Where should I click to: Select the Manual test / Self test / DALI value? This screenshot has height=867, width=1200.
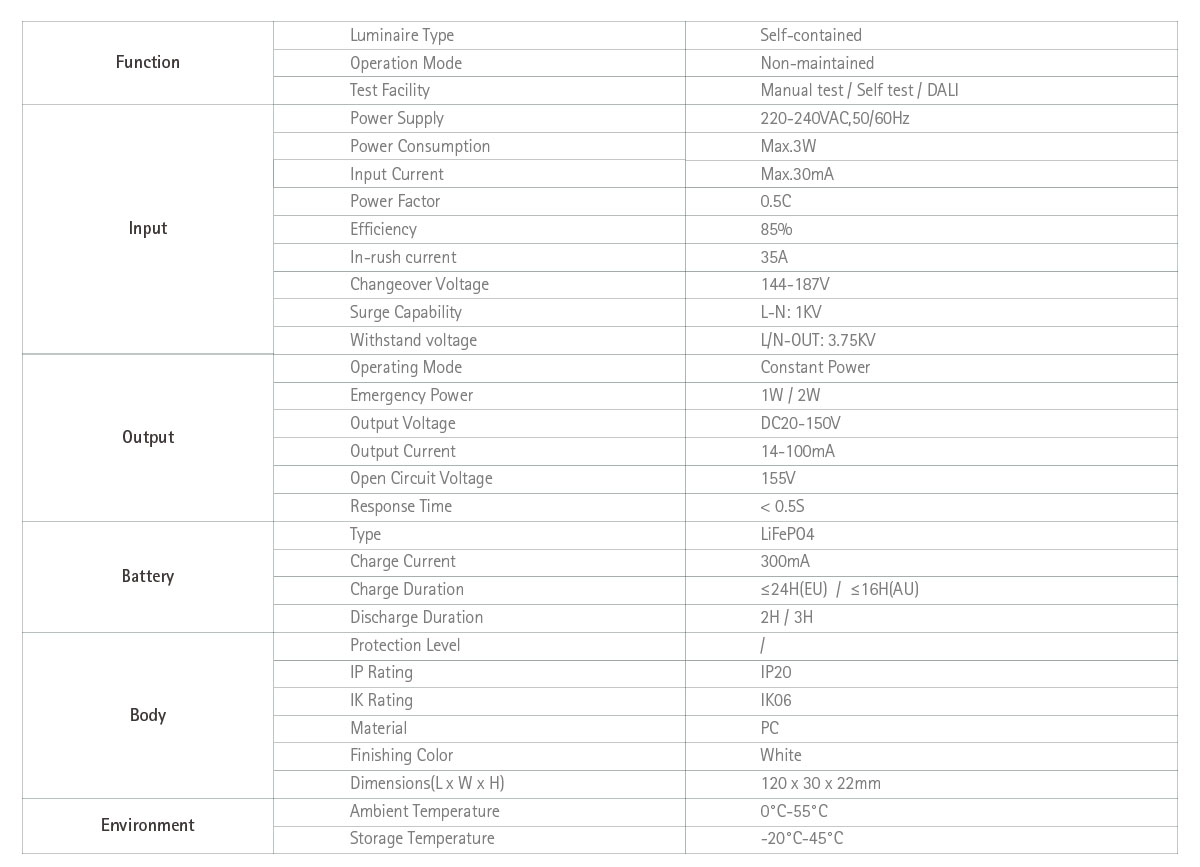point(860,90)
